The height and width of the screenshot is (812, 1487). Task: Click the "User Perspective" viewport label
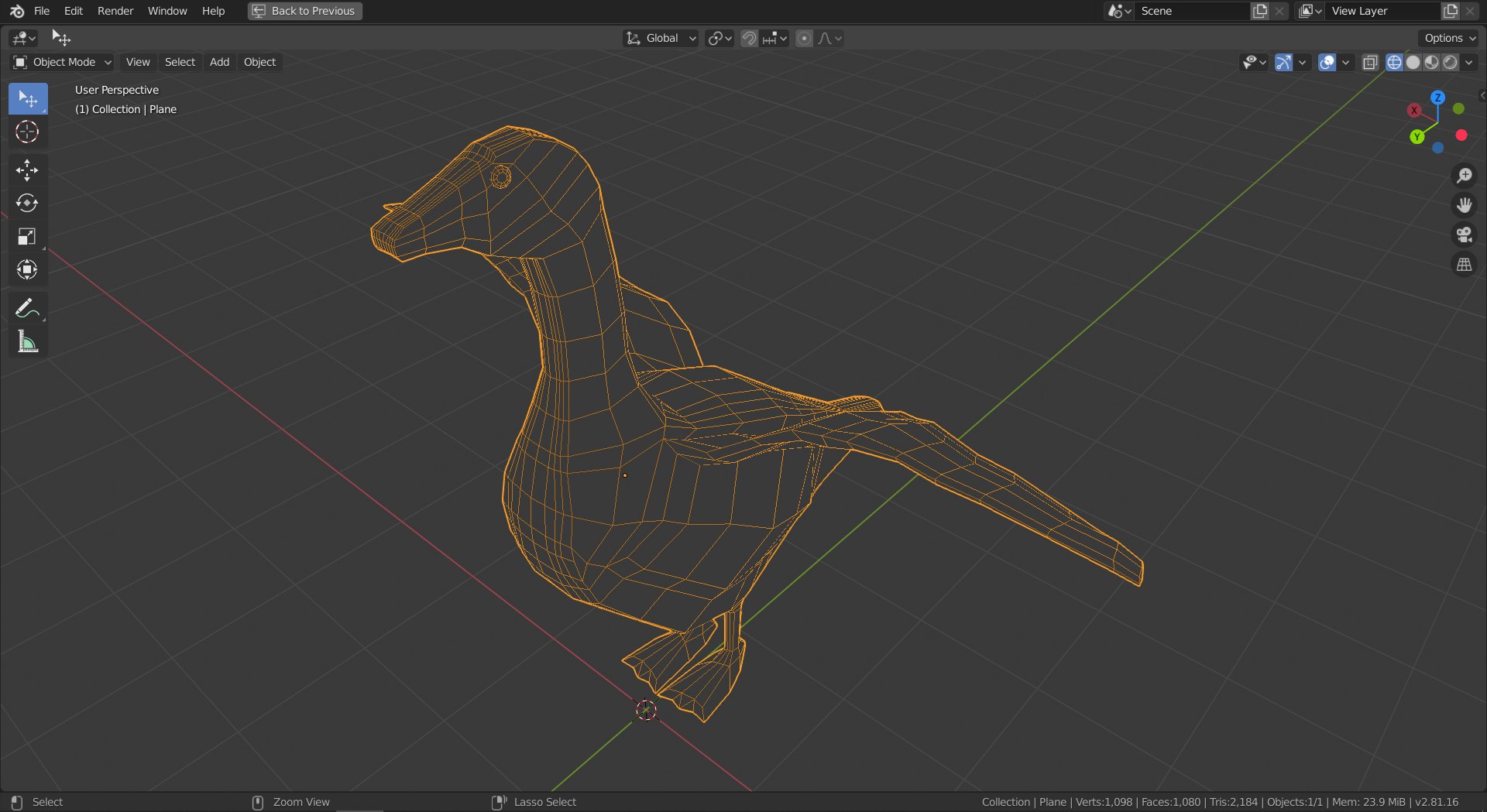point(117,90)
